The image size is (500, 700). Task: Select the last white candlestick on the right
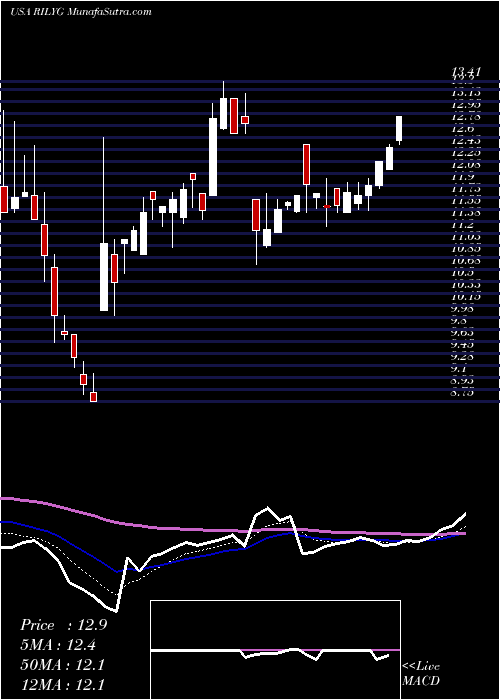[x=399, y=128]
